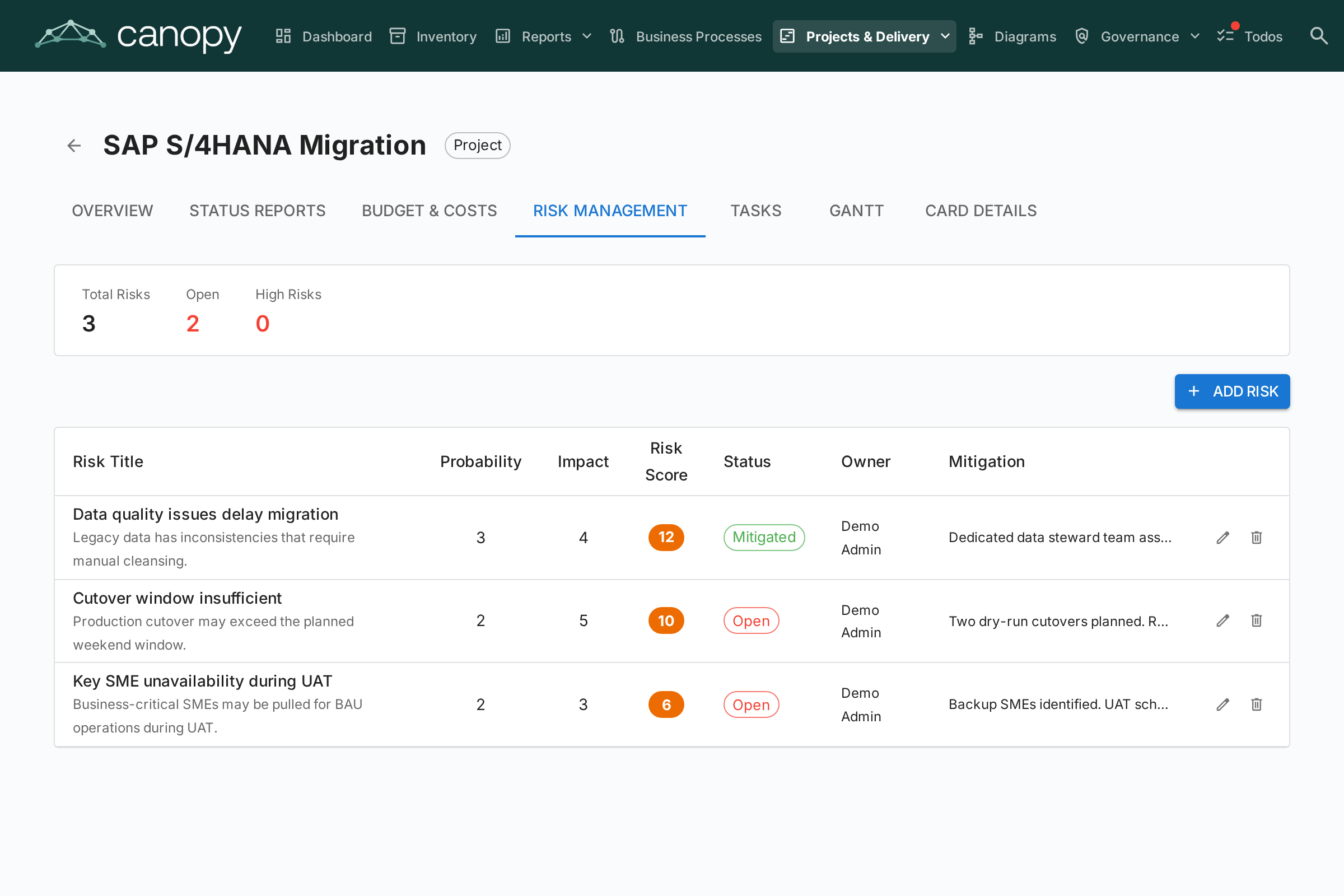Open the Budget & Costs tab
The height and width of the screenshot is (896, 1344).
tap(429, 211)
